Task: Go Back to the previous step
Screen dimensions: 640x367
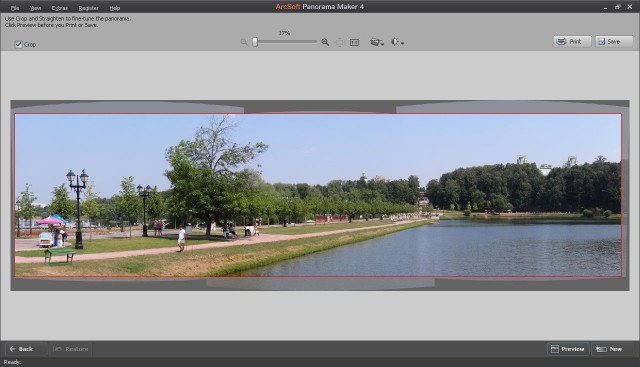Action: point(26,349)
